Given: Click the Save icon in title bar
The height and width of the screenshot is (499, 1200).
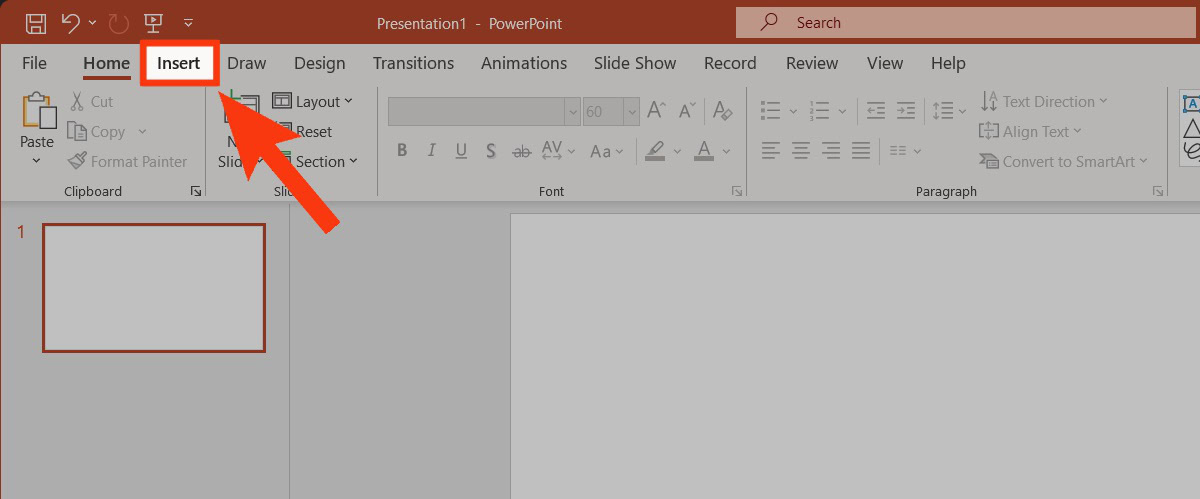Looking at the screenshot, I should click(x=35, y=22).
